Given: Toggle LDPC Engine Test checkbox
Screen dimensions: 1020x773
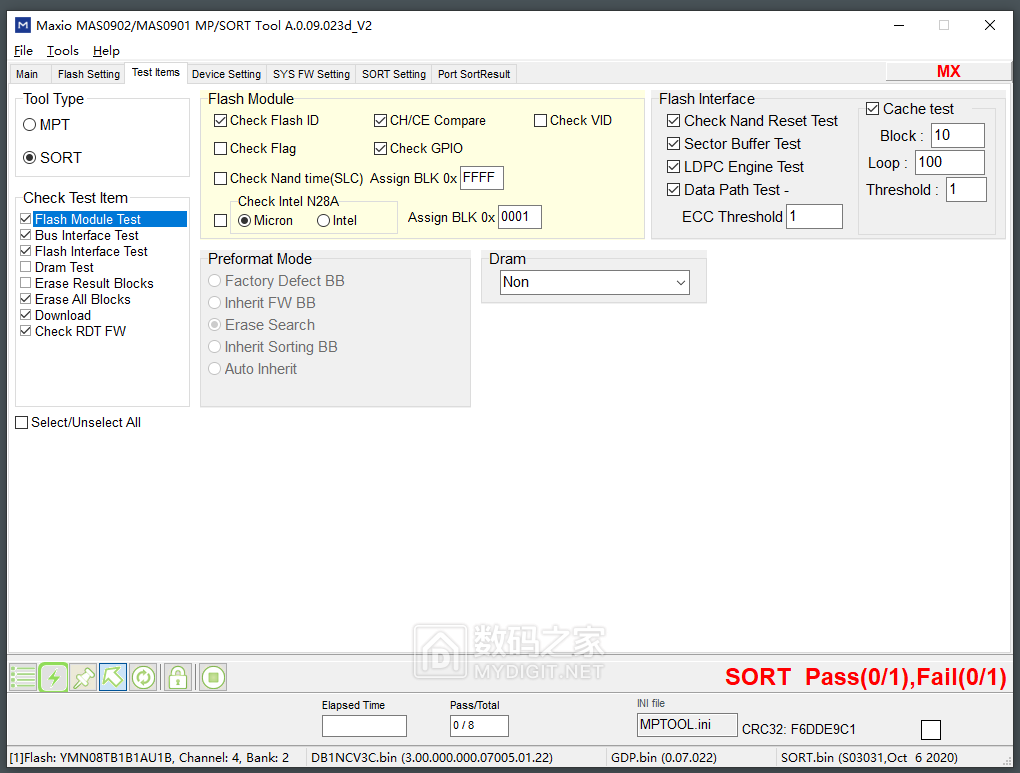Looking at the screenshot, I should (674, 167).
